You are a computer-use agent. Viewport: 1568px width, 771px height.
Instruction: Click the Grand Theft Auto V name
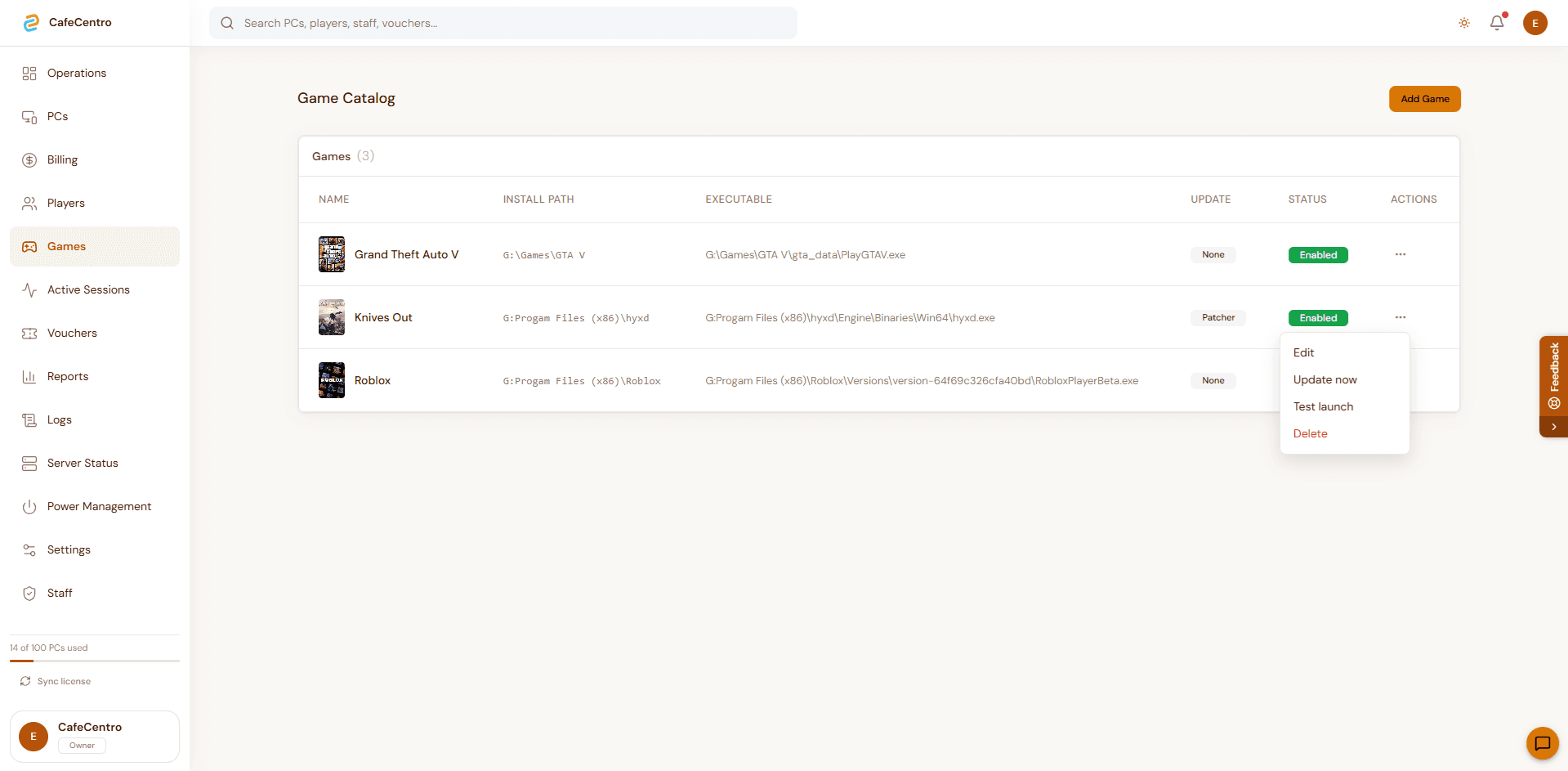pos(407,254)
